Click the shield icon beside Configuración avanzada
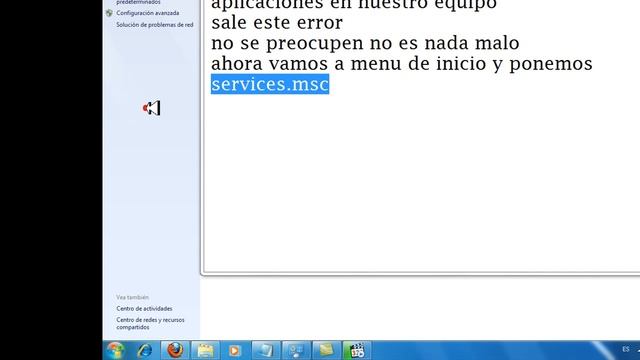 coord(109,13)
